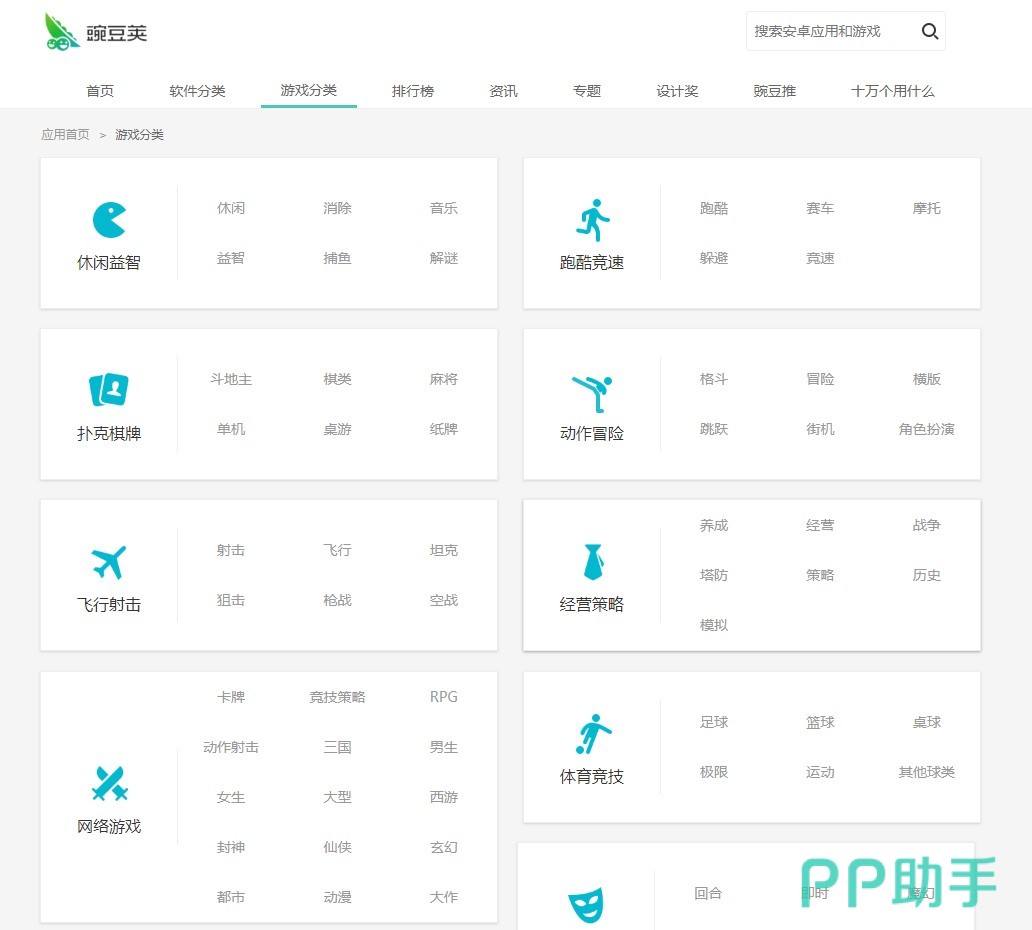This screenshot has height=930, width=1032.
Task: Click the Wandoujia pea logo
Action: coord(62,32)
